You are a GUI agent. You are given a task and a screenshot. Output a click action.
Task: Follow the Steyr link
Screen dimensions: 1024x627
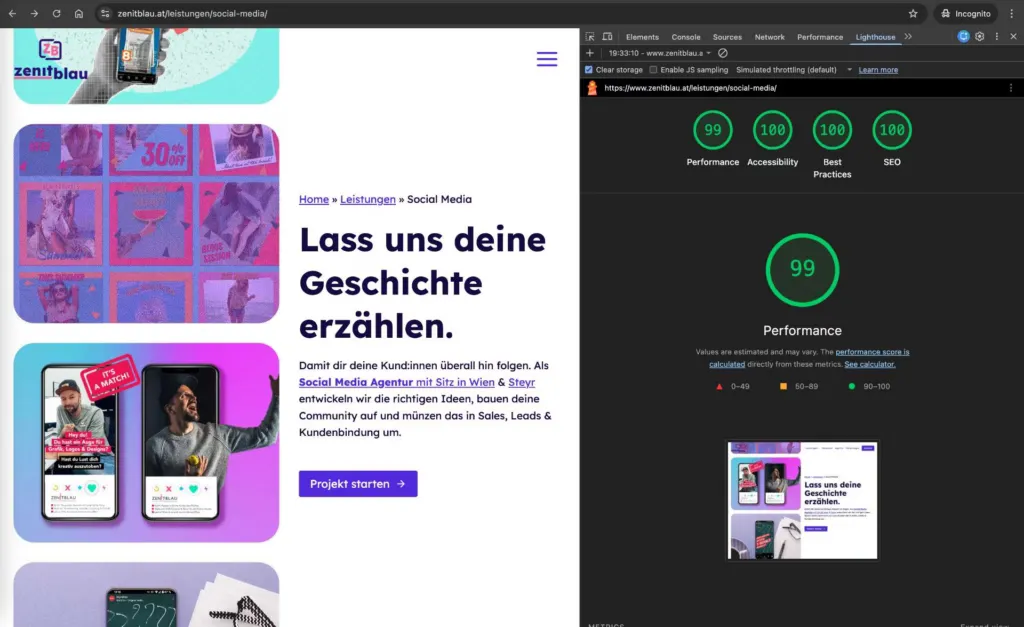coord(521,382)
